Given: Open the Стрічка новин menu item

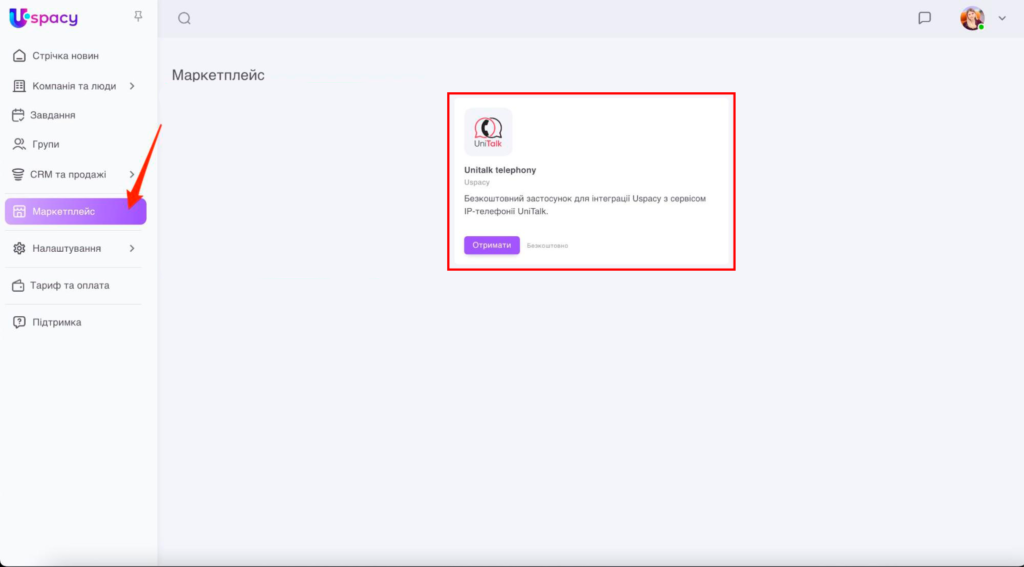Looking at the screenshot, I should (x=65, y=56).
